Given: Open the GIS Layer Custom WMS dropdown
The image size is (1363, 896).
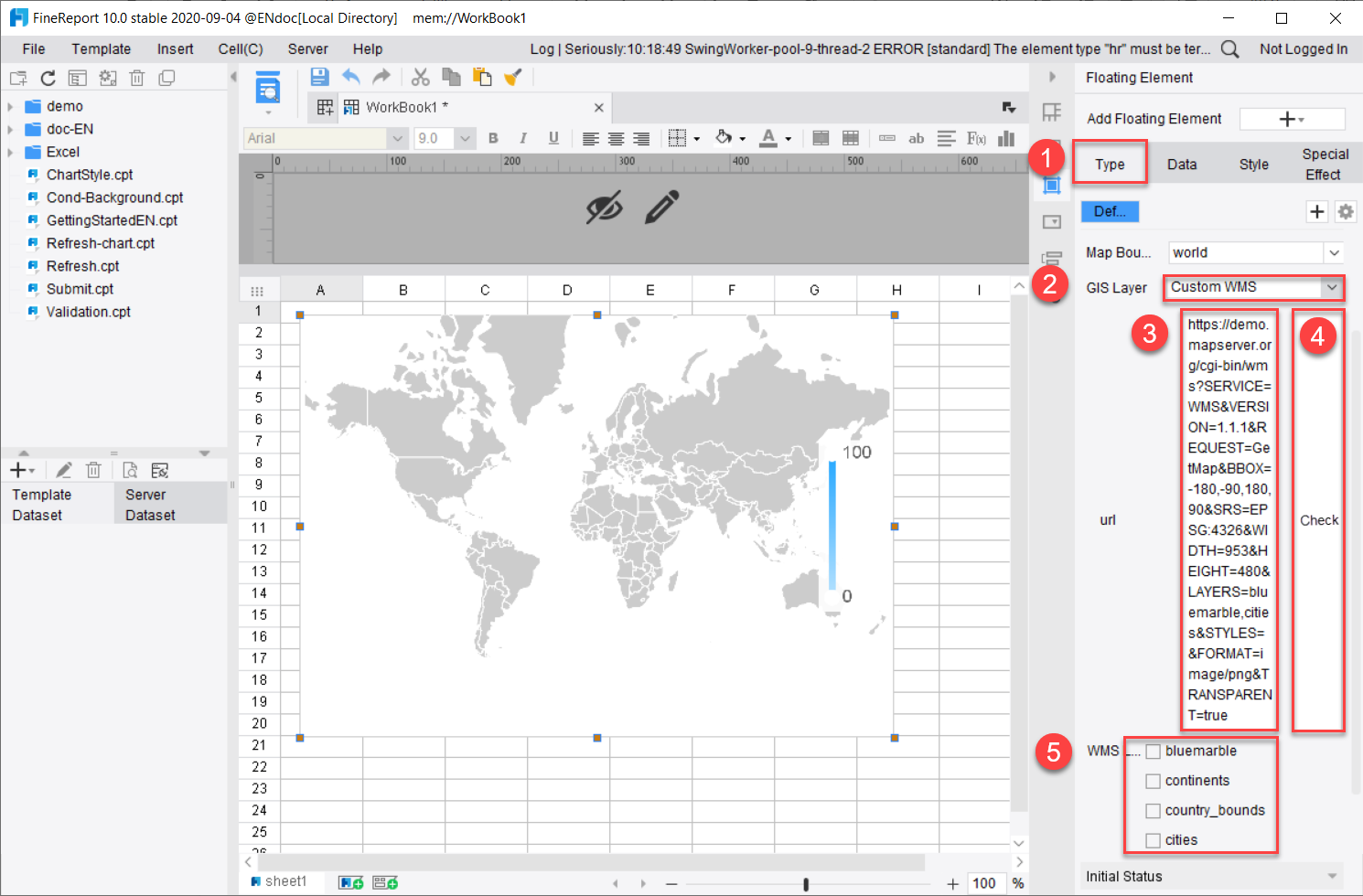Looking at the screenshot, I should coord(1333,287).
